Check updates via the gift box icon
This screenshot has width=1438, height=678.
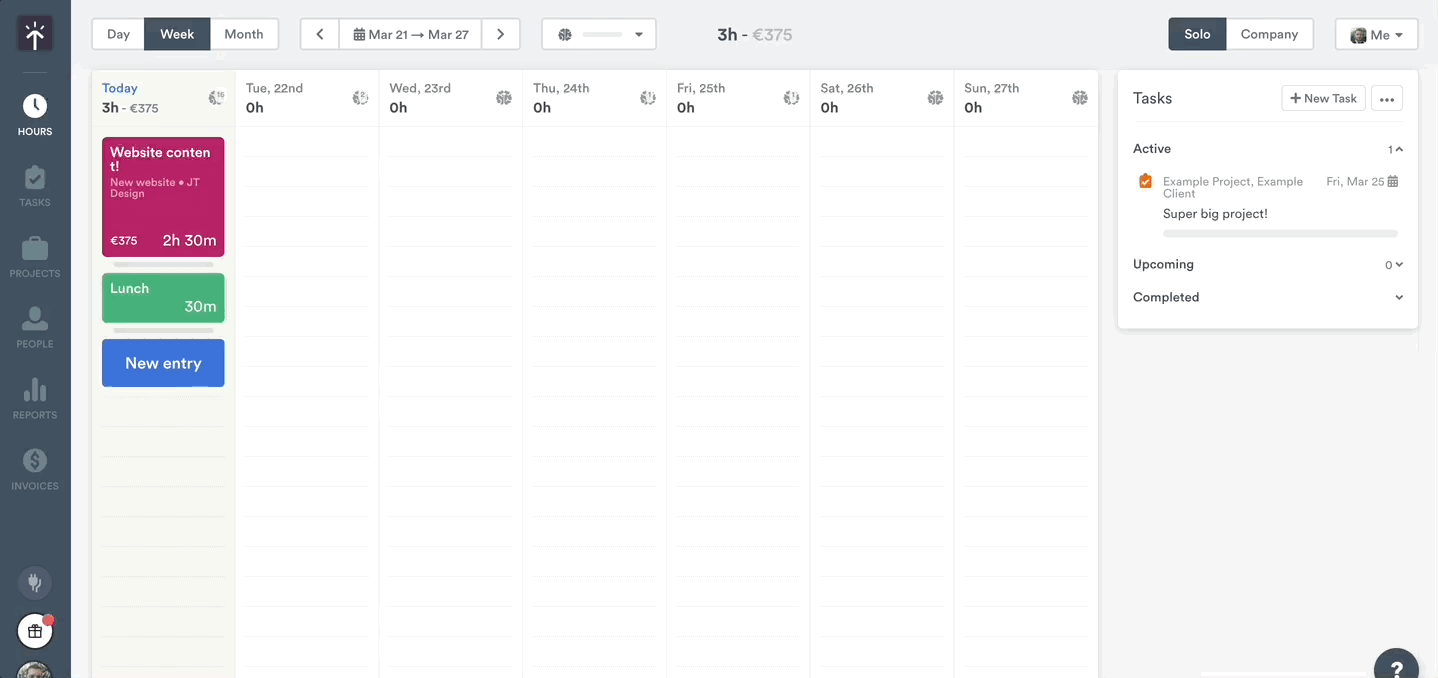coord(34,631)
